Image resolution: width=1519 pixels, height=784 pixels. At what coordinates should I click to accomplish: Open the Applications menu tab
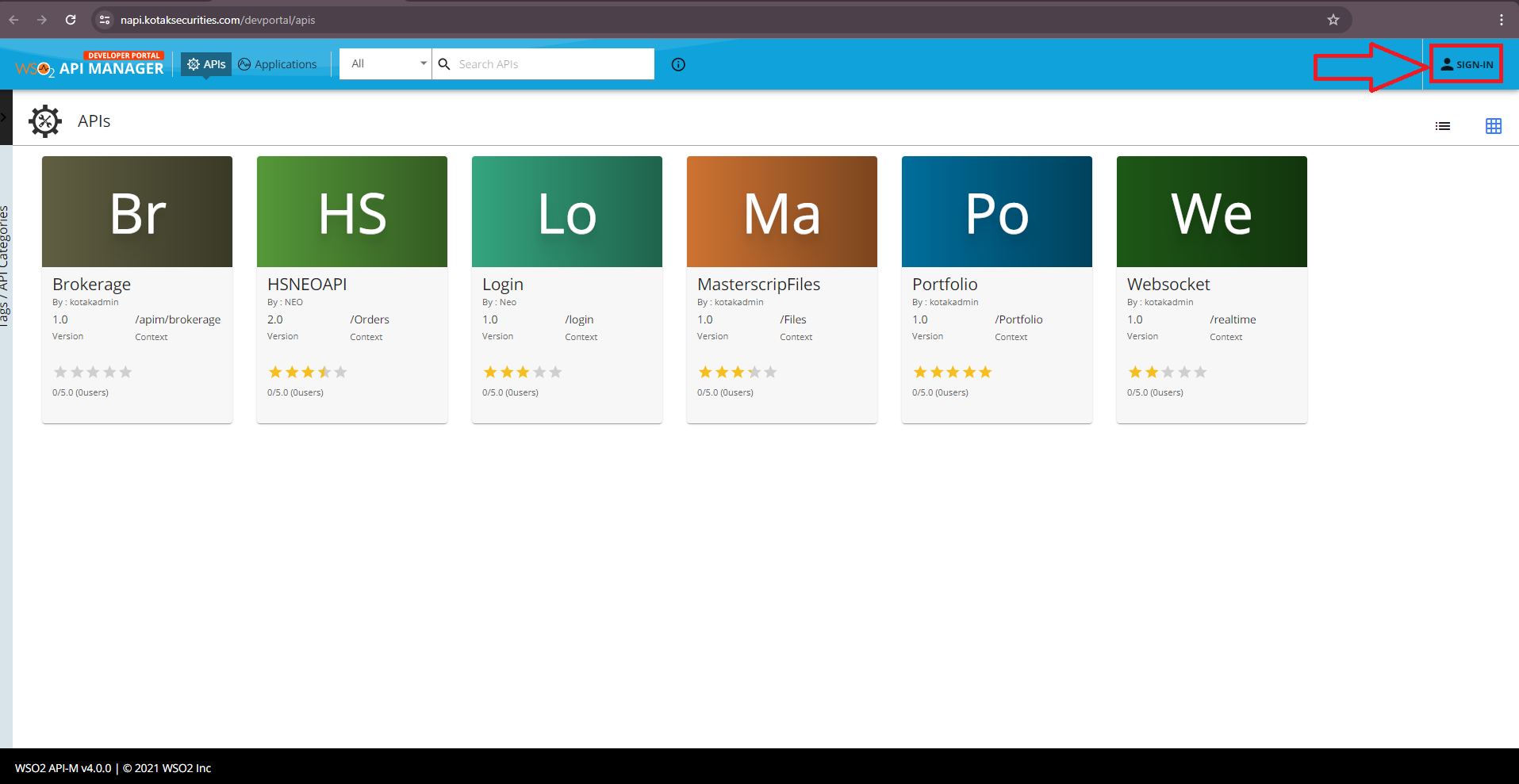[x=278, y=64]
